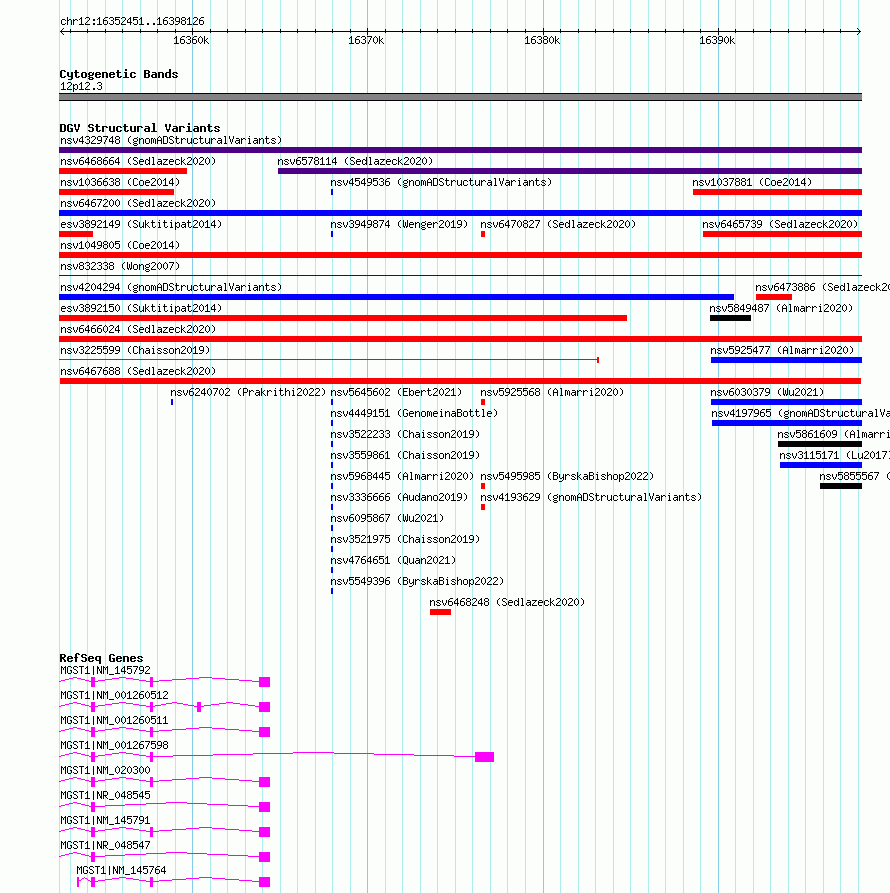The width and height of the screenshot is (890, 893).
Task: Select MGST1|NM_020300 transcript label
Action: pyautogui.click(x=105, y=771)
